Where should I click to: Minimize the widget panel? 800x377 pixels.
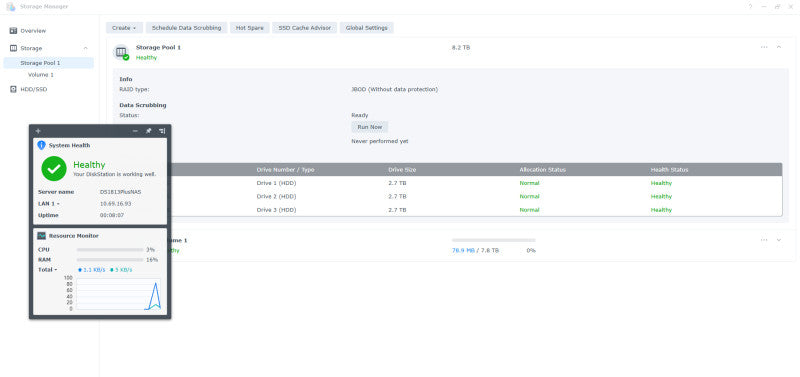(135, 131)
